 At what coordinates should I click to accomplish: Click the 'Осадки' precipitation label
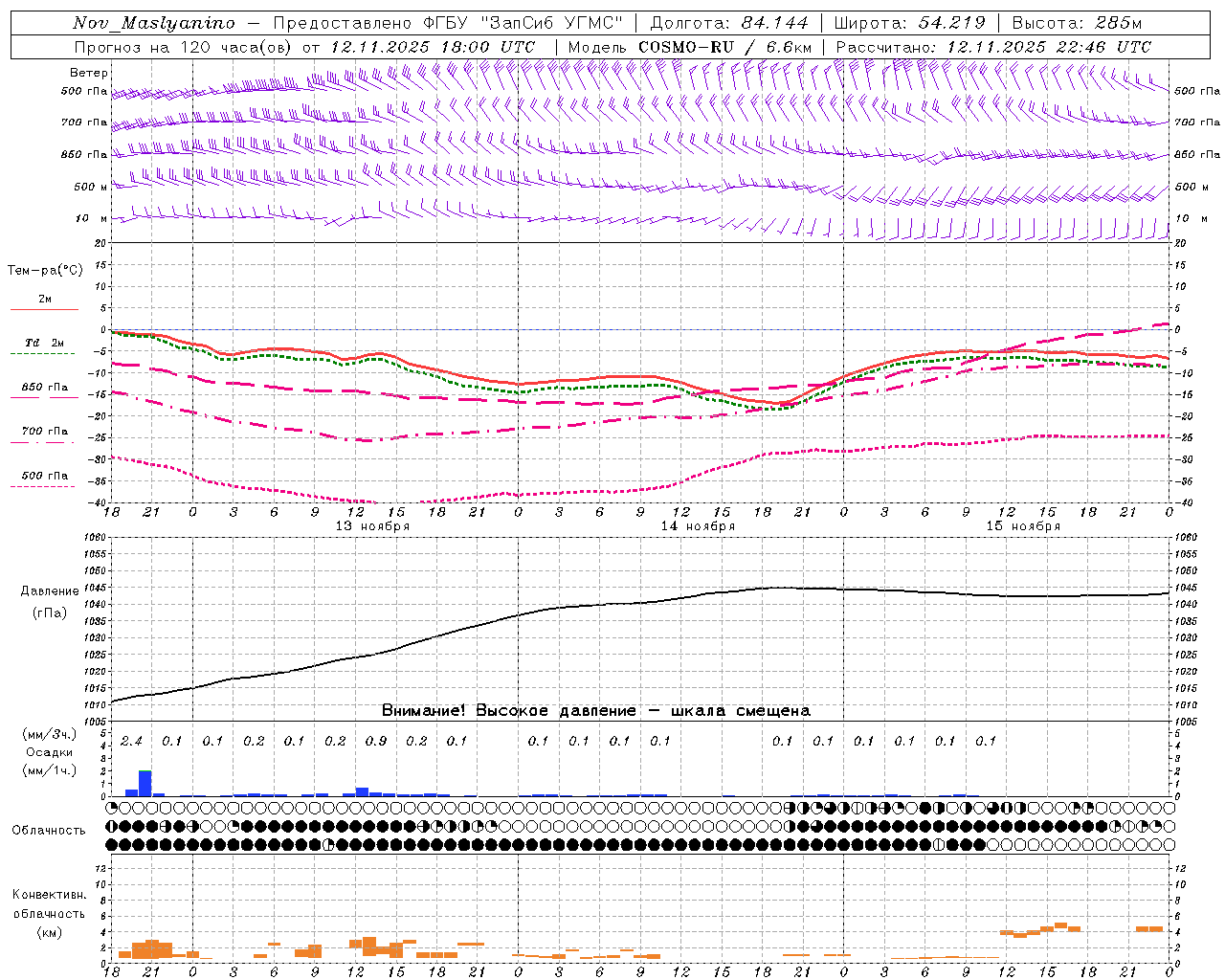point(49,752)
